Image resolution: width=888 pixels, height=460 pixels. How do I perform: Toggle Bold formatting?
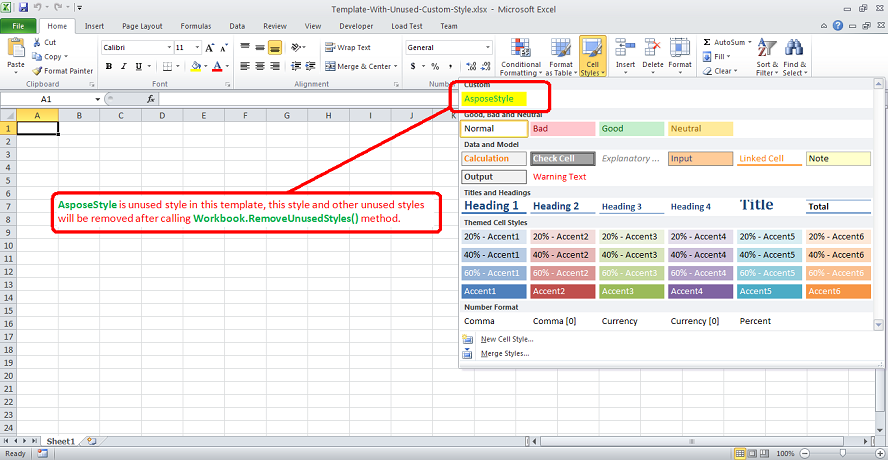(x=108, y=67)
